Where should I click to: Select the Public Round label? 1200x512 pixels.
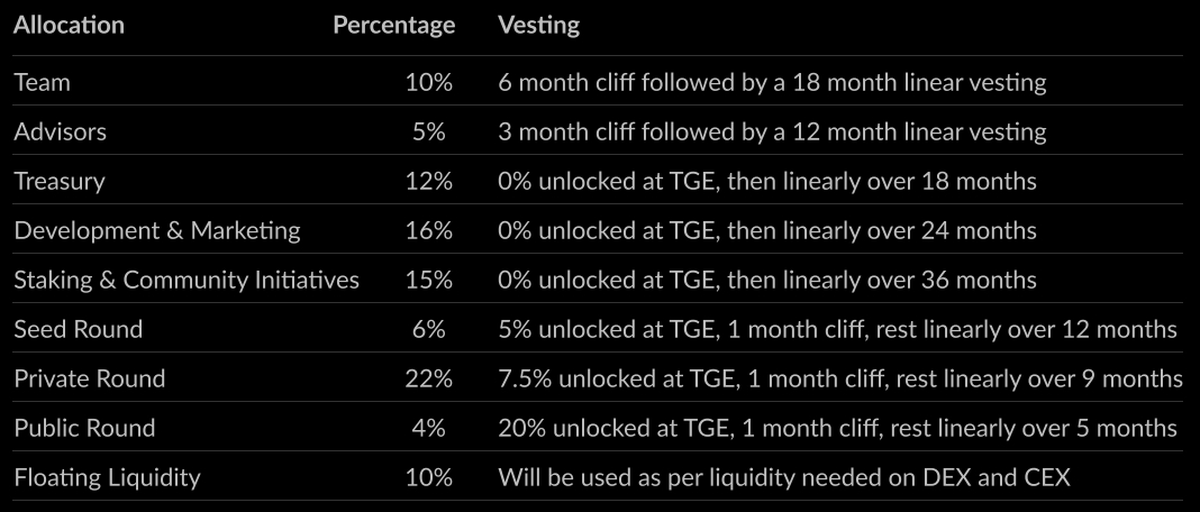pyautogui.click(x=84, y=428)
